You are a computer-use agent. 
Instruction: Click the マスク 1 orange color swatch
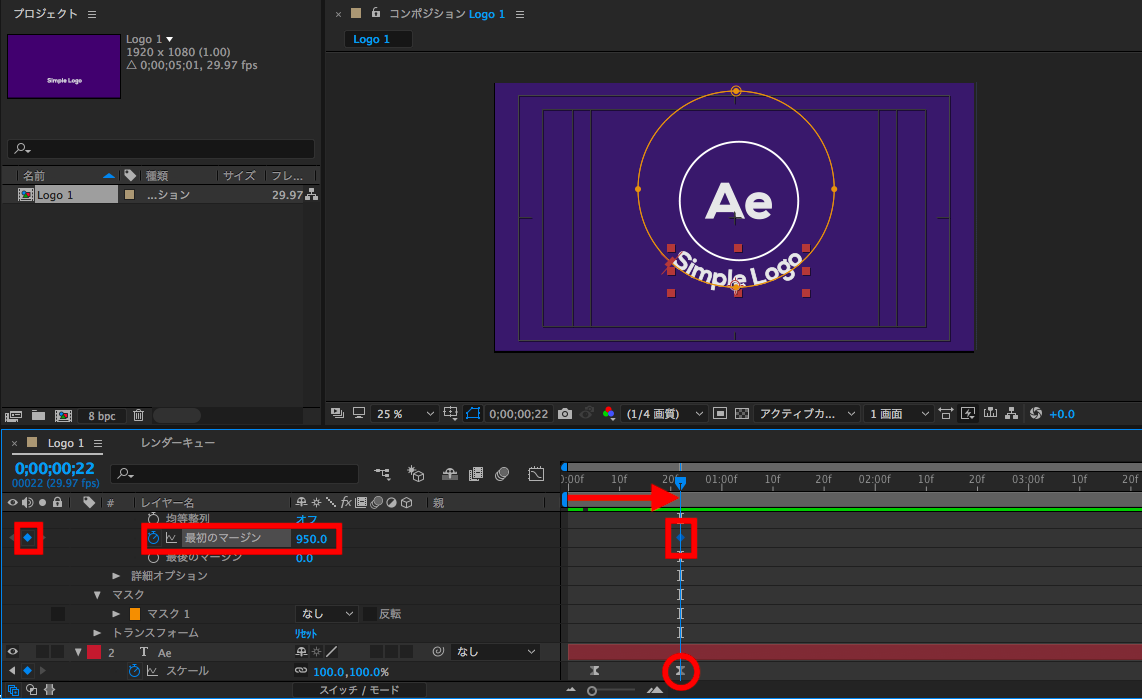click(135, 613)
